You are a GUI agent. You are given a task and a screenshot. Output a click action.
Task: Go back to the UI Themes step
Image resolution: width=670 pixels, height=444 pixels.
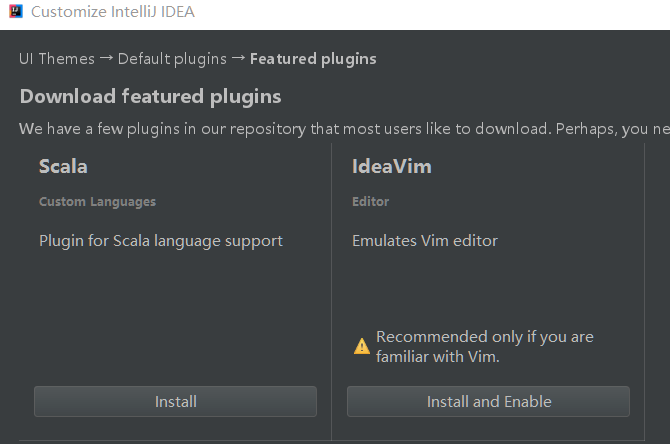point(56,59)
